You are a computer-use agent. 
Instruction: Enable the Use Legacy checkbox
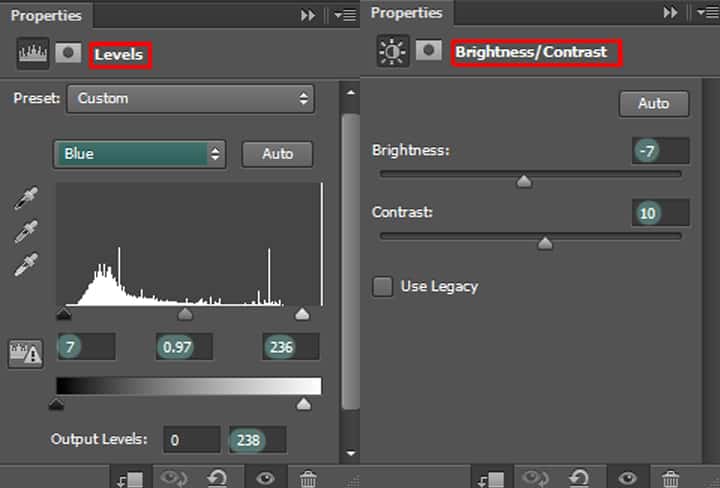click(x=383, y=287)
